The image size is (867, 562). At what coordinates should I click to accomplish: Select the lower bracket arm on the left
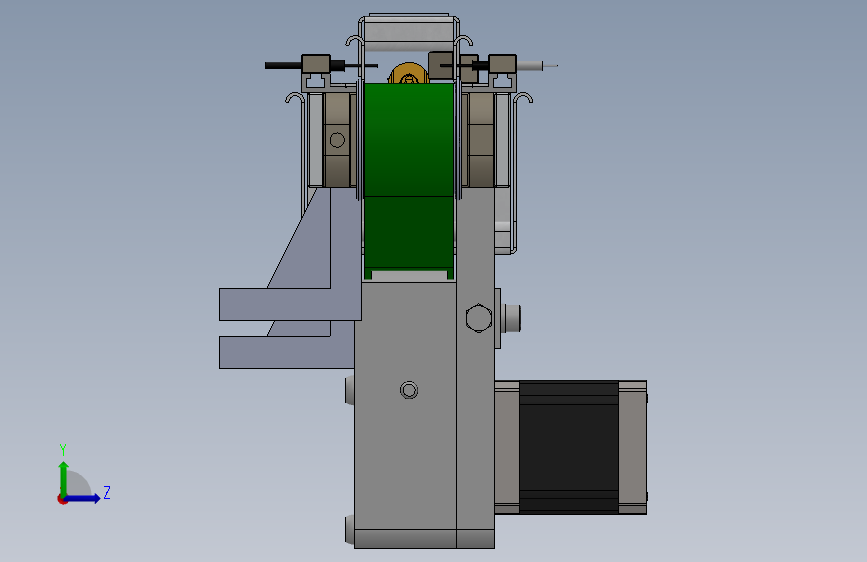coord(286,352)
